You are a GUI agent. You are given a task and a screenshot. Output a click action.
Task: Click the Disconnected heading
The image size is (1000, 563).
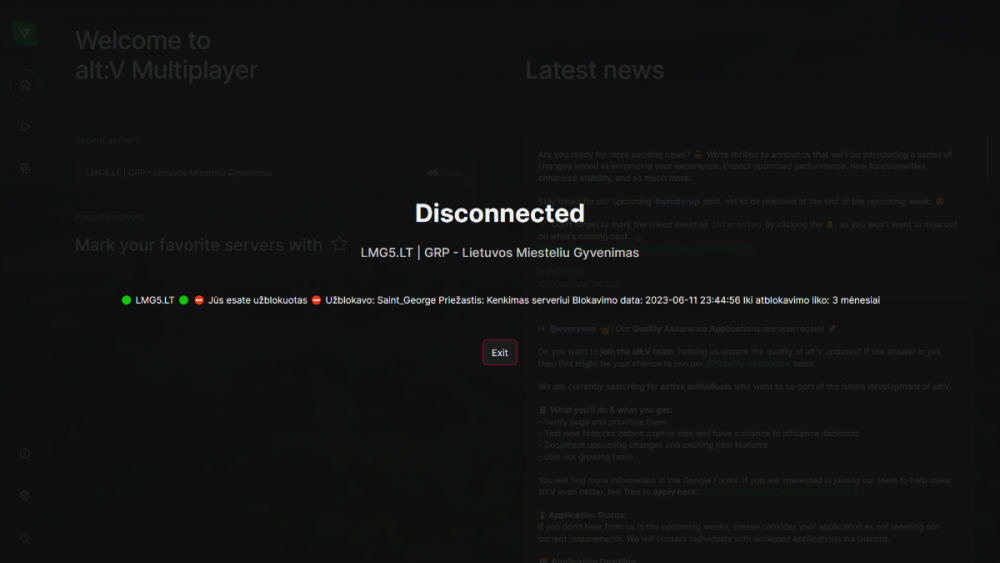pos(499,213)
